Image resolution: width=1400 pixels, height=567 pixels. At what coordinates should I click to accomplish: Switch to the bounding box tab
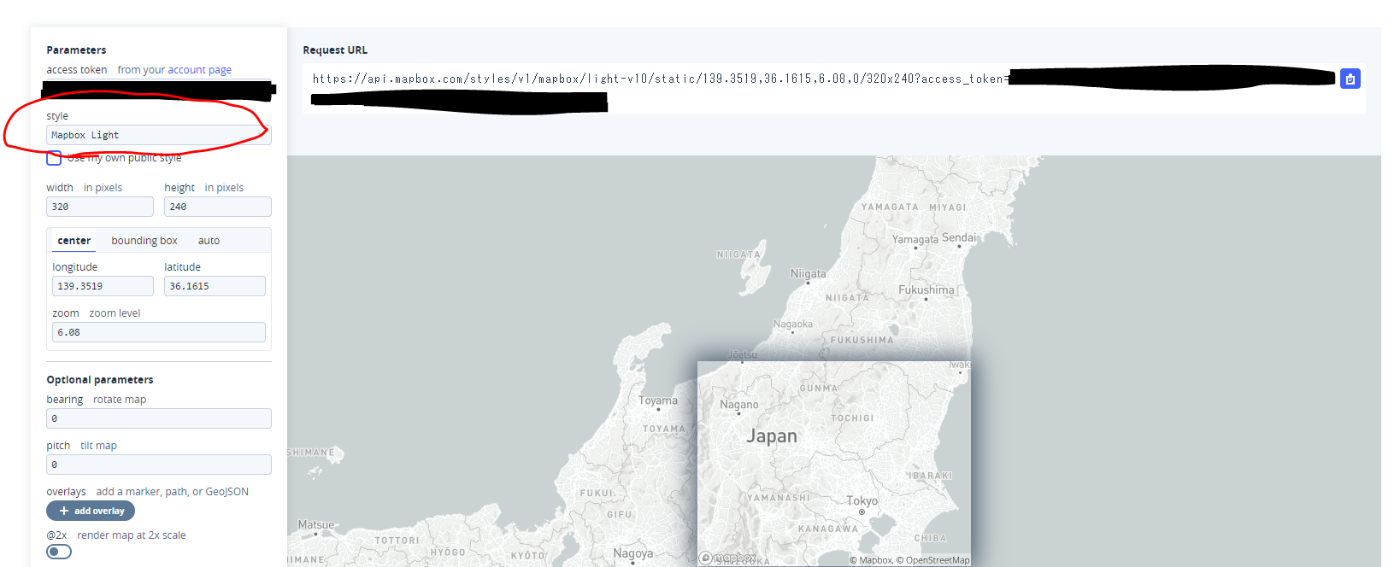point(144,241)
